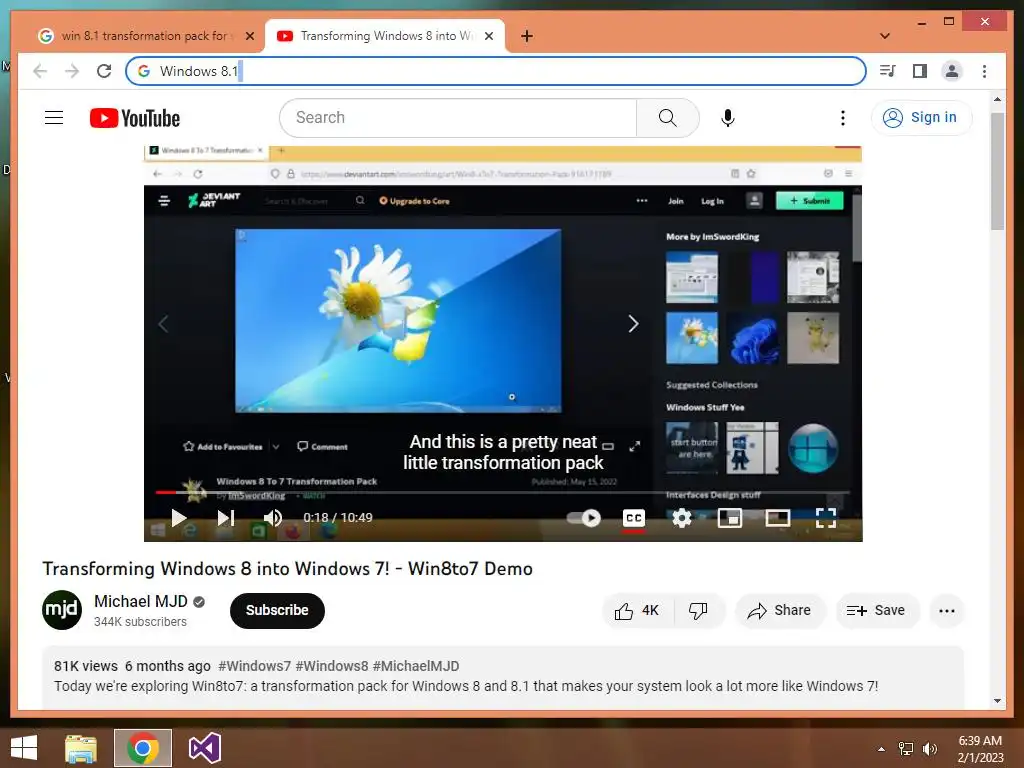Go to the YouTube home logo
The image size is (1024, 768).
coord(135,118)
